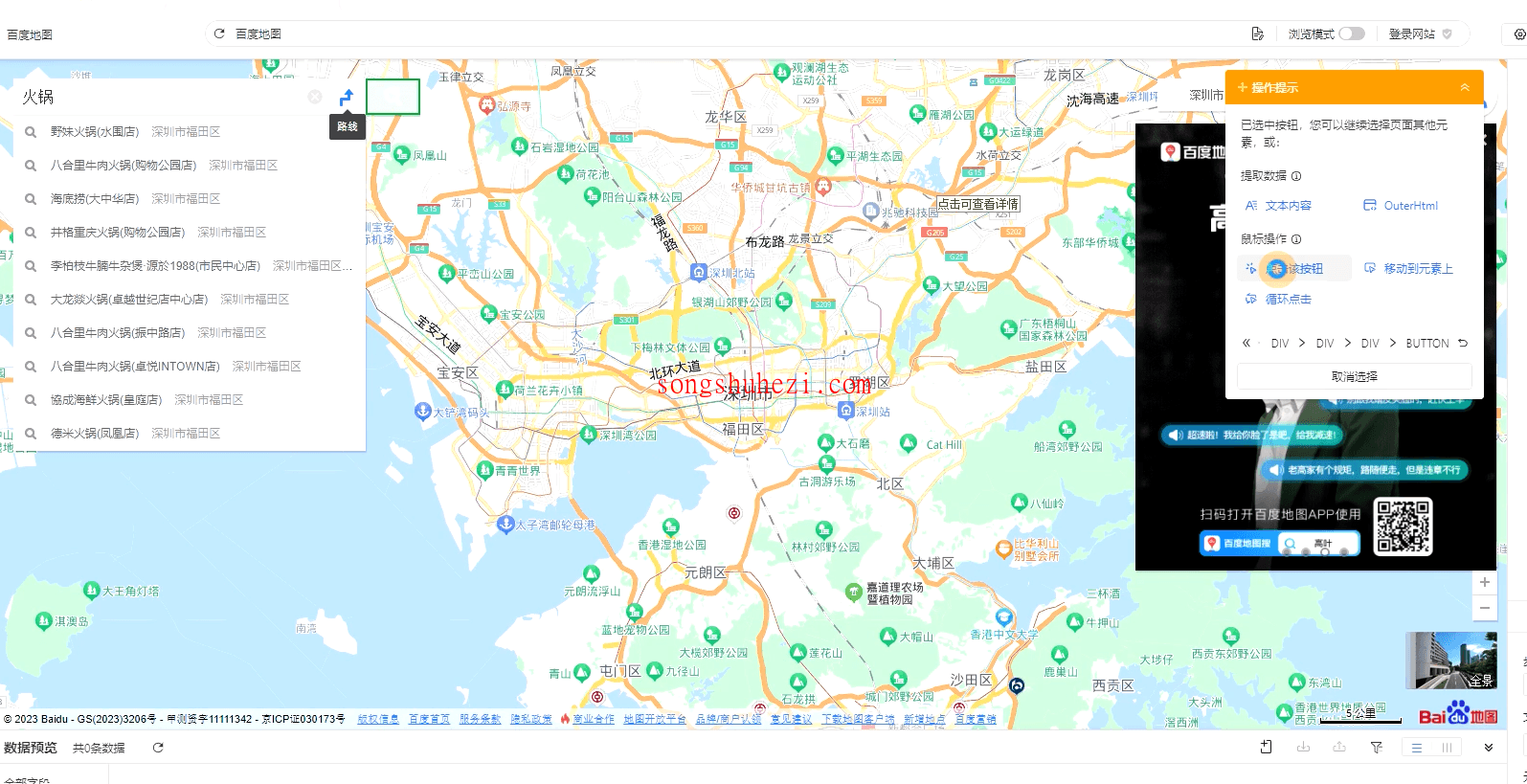Click the 火锅 search input field
This screenshot has height=784, width=1527.
pyautogui.click(x=161, y=97)
